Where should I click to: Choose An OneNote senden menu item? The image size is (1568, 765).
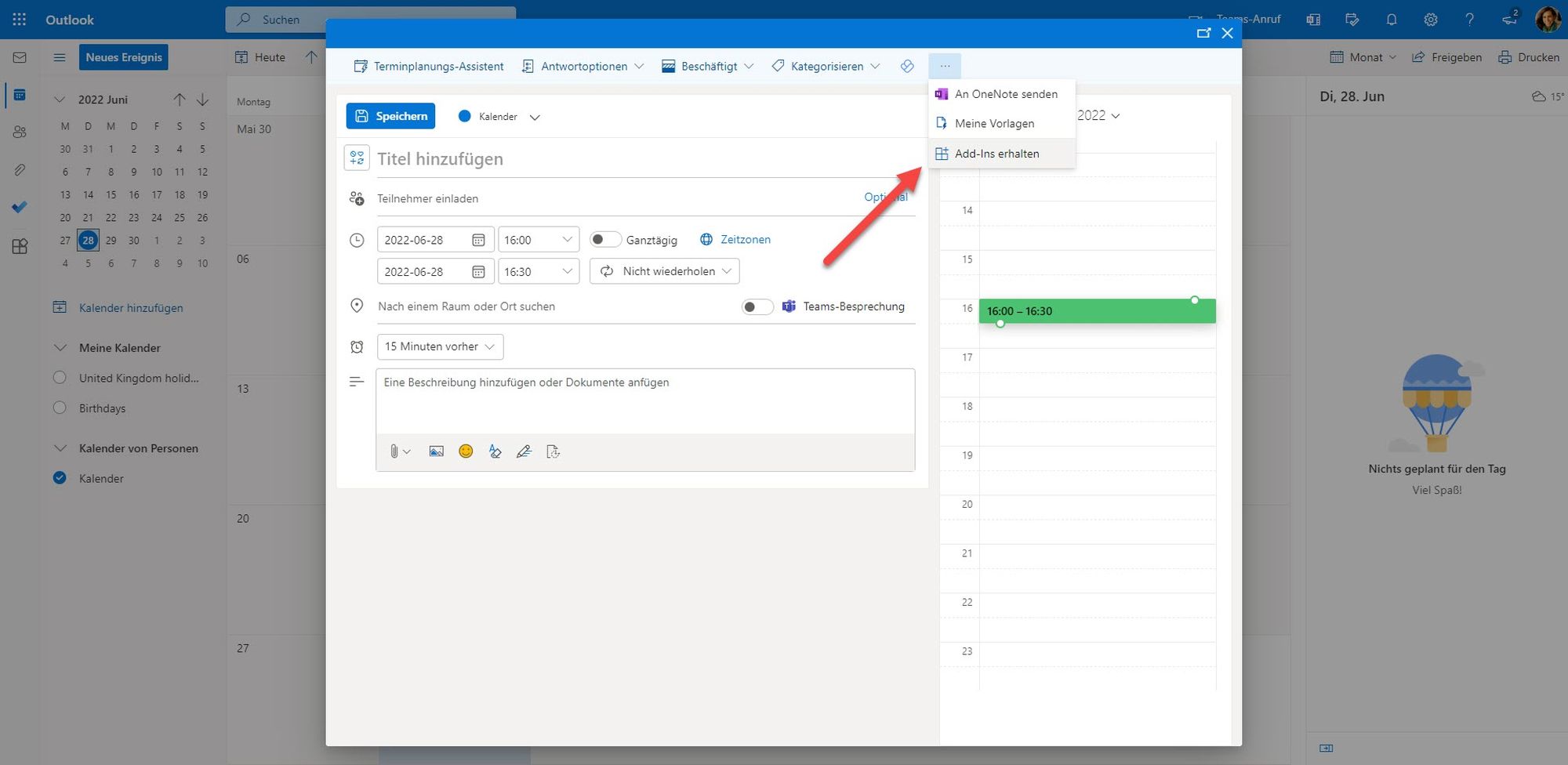1005,94
